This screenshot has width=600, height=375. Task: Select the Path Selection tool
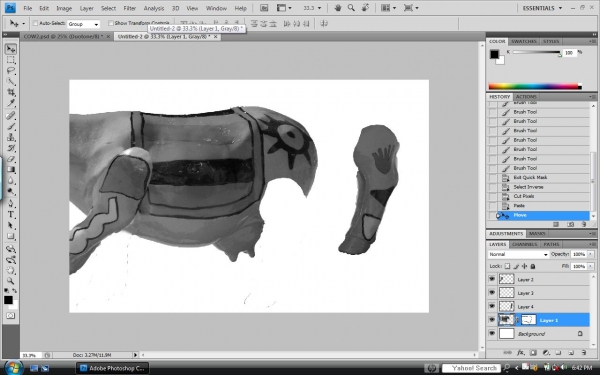pyautogui.click(x=11, y=225)
